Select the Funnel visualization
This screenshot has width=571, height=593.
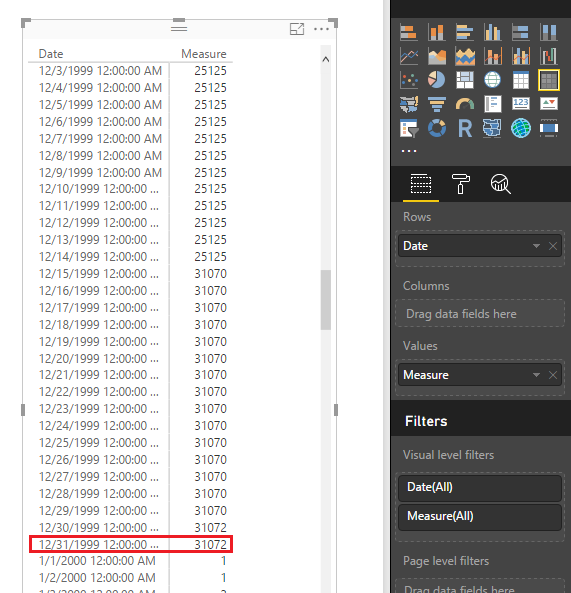[436, 104]
